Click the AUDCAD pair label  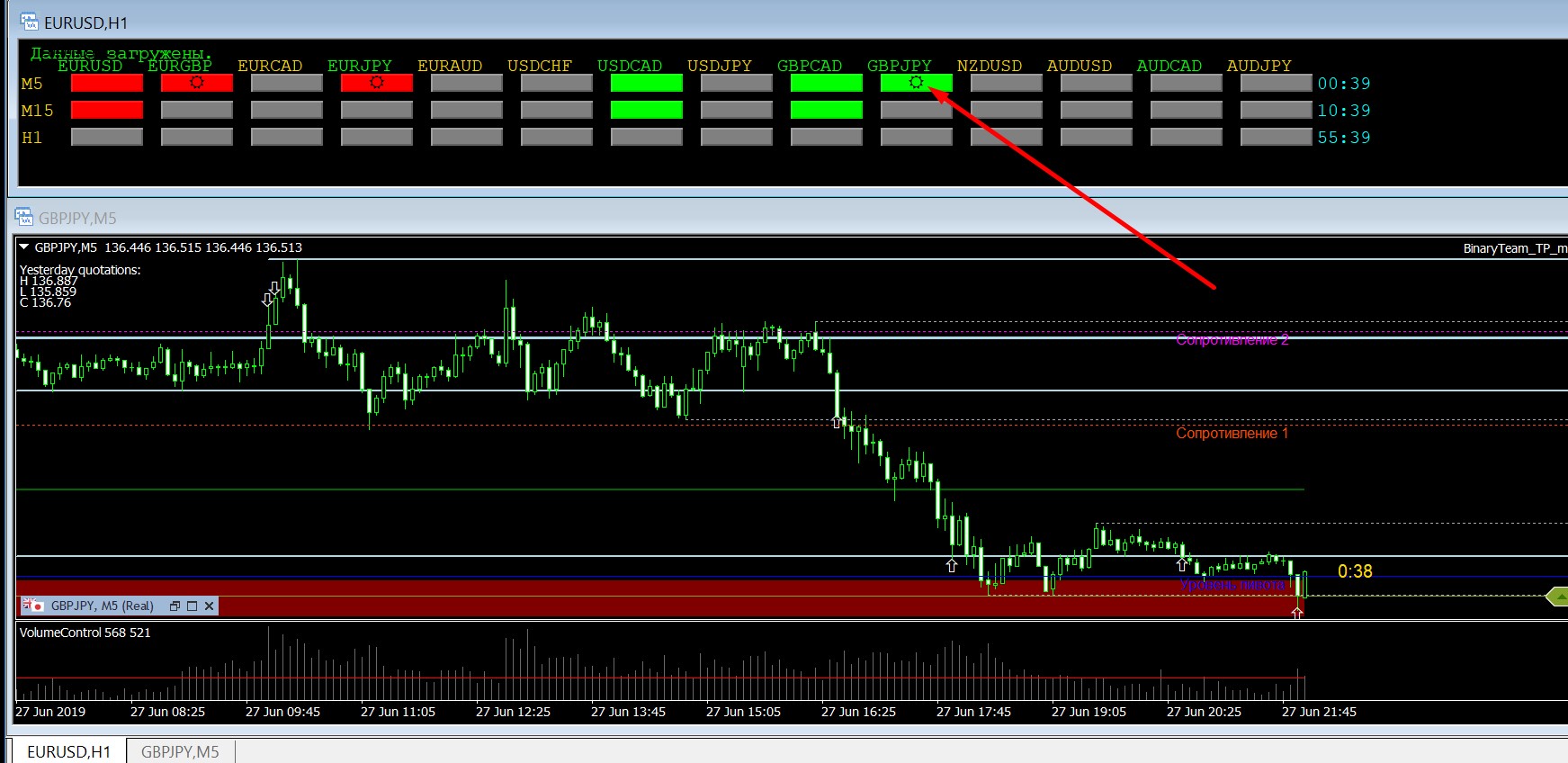[x=1169, y=66]
